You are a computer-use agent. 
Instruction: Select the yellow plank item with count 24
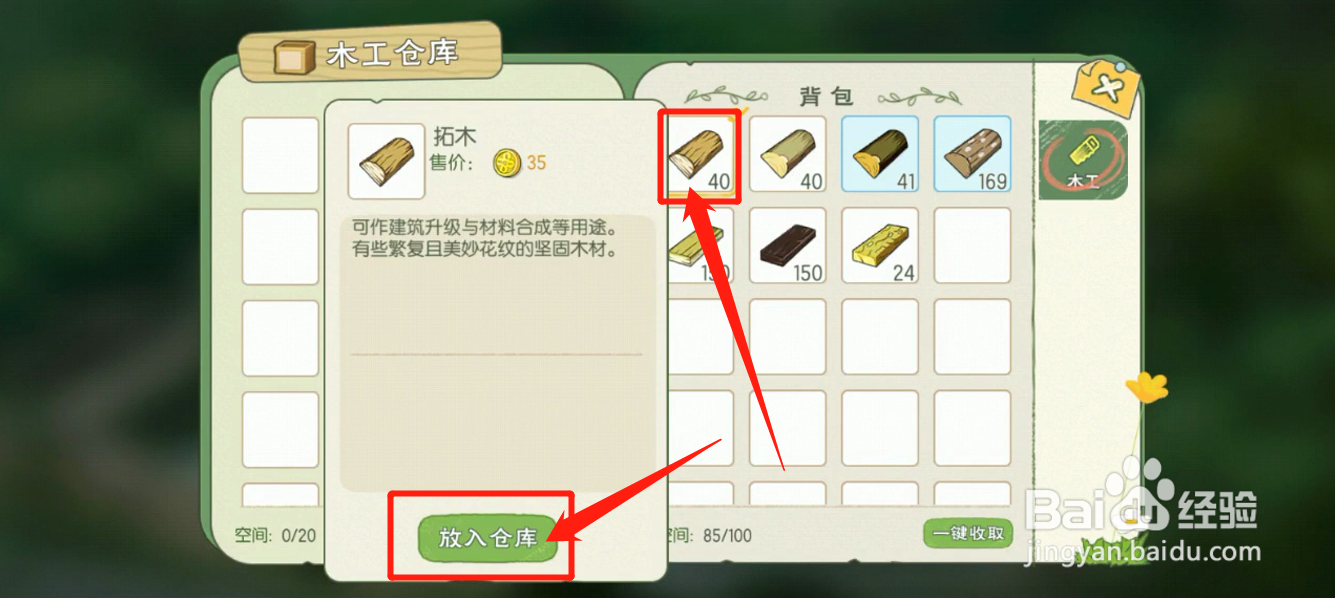880,246
